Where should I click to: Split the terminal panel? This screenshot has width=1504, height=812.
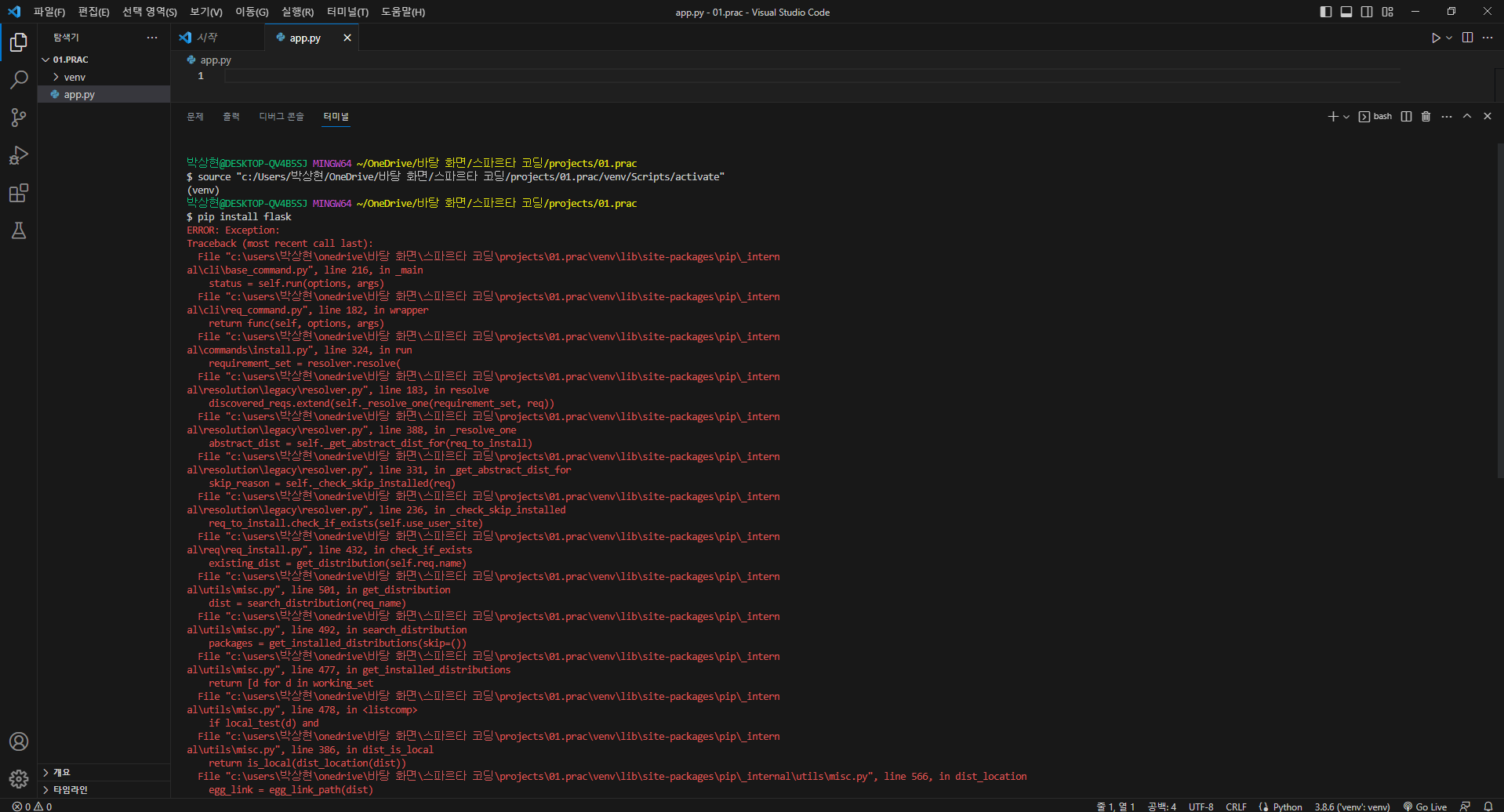pos(1406,116)
